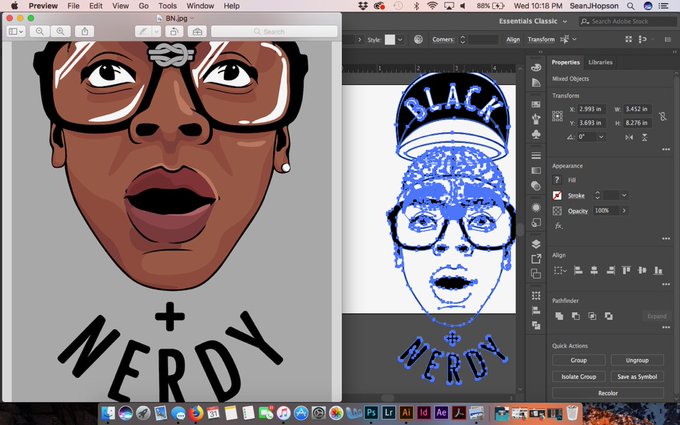Open Stroke panel lines icon
Viewport: 680px width, 425px height.
click(536, 155)
